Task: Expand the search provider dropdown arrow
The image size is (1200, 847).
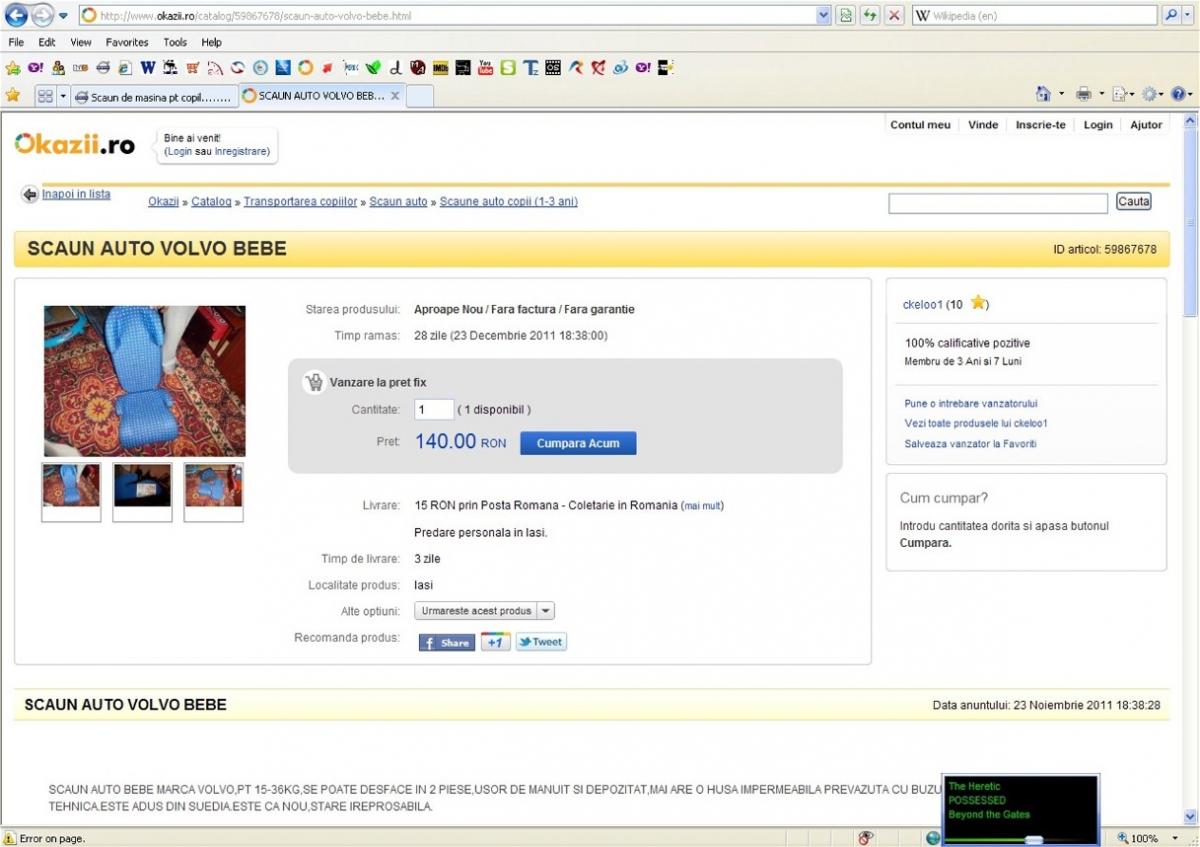Action: coord(1186,16)
